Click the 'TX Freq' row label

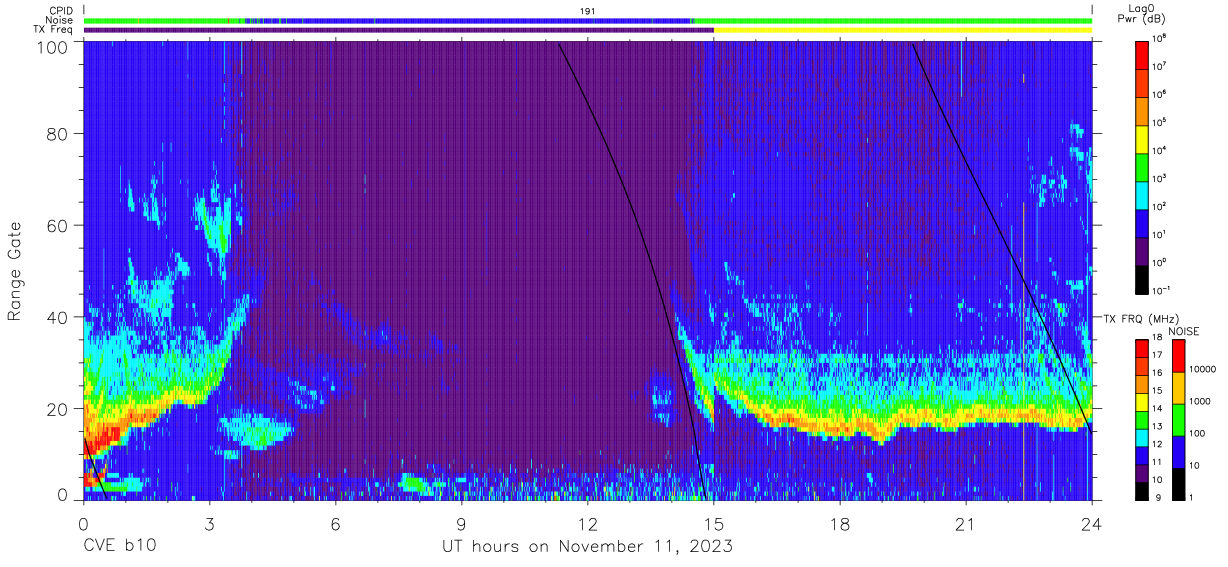tap(54, 30)
